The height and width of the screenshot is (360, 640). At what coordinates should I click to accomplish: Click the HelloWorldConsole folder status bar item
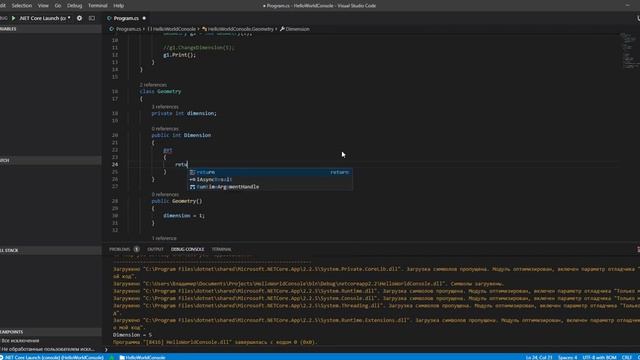(142, 357)
